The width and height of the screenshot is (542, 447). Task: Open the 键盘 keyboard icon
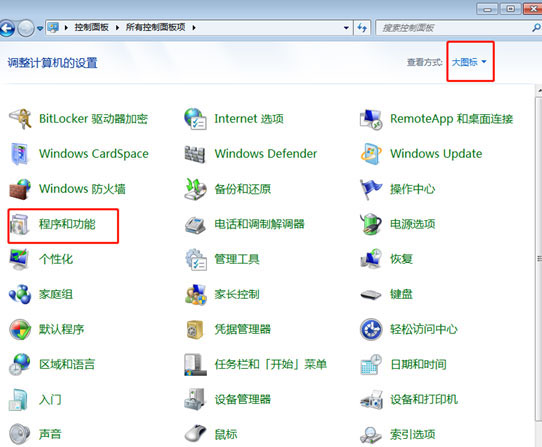point(371,295)
